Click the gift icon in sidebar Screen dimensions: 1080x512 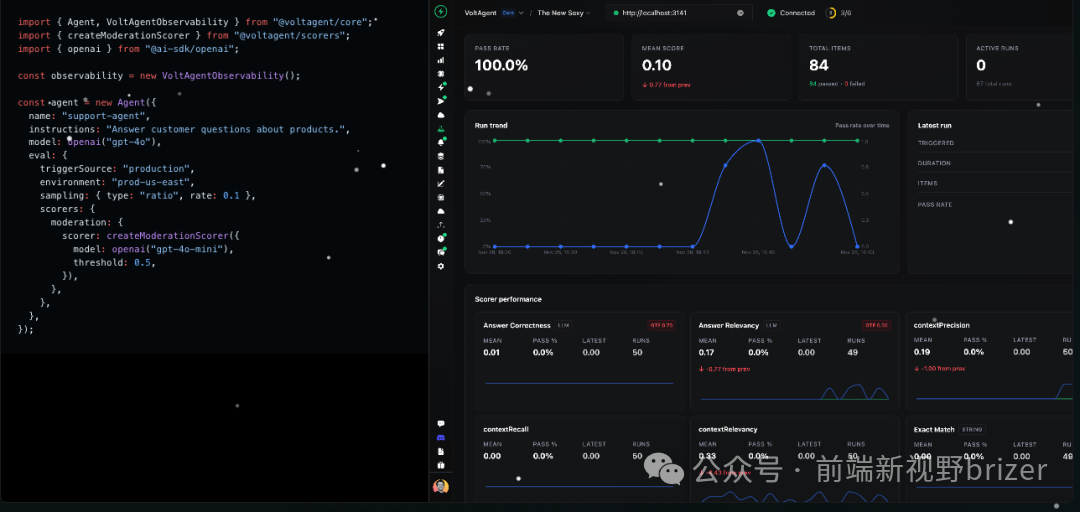click(441, 465)
